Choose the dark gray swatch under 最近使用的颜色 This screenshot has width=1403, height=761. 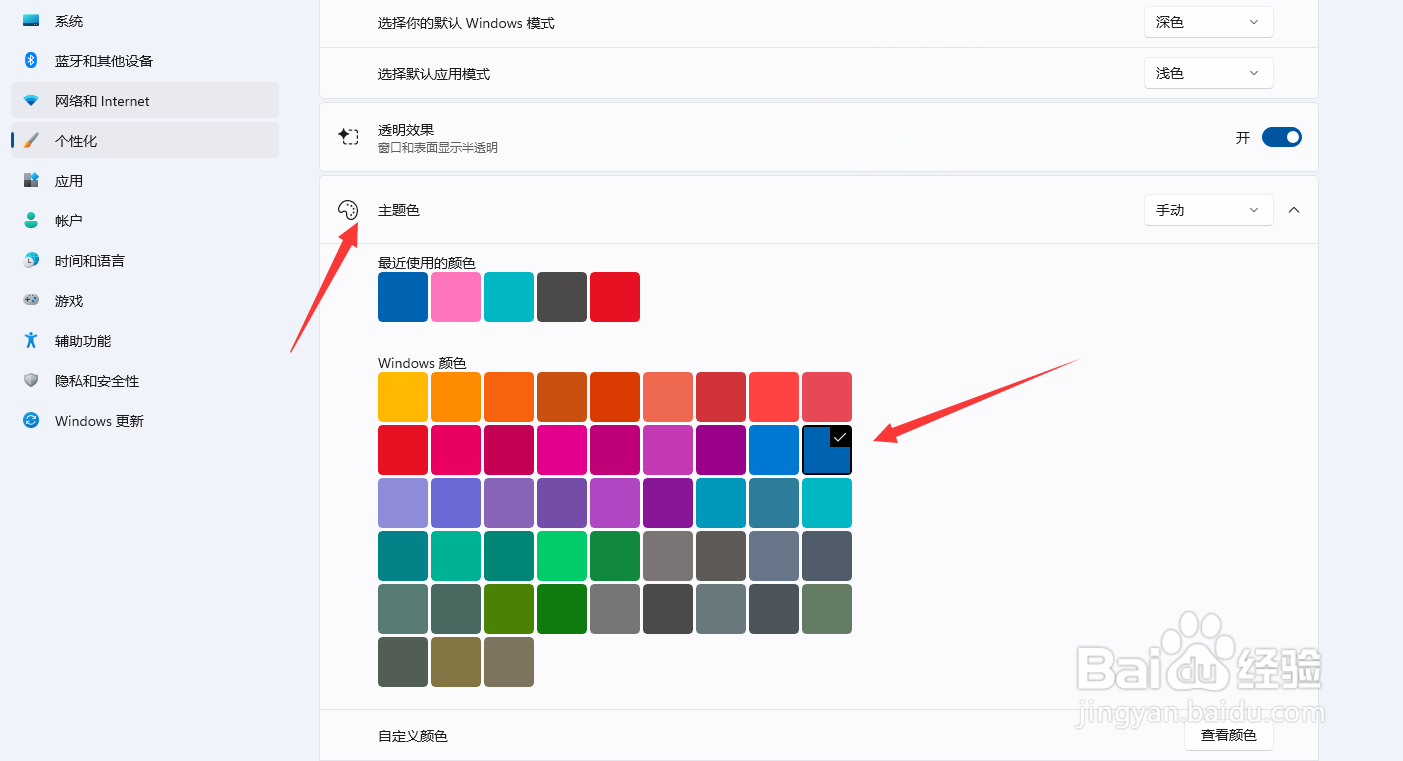point(562,297)
